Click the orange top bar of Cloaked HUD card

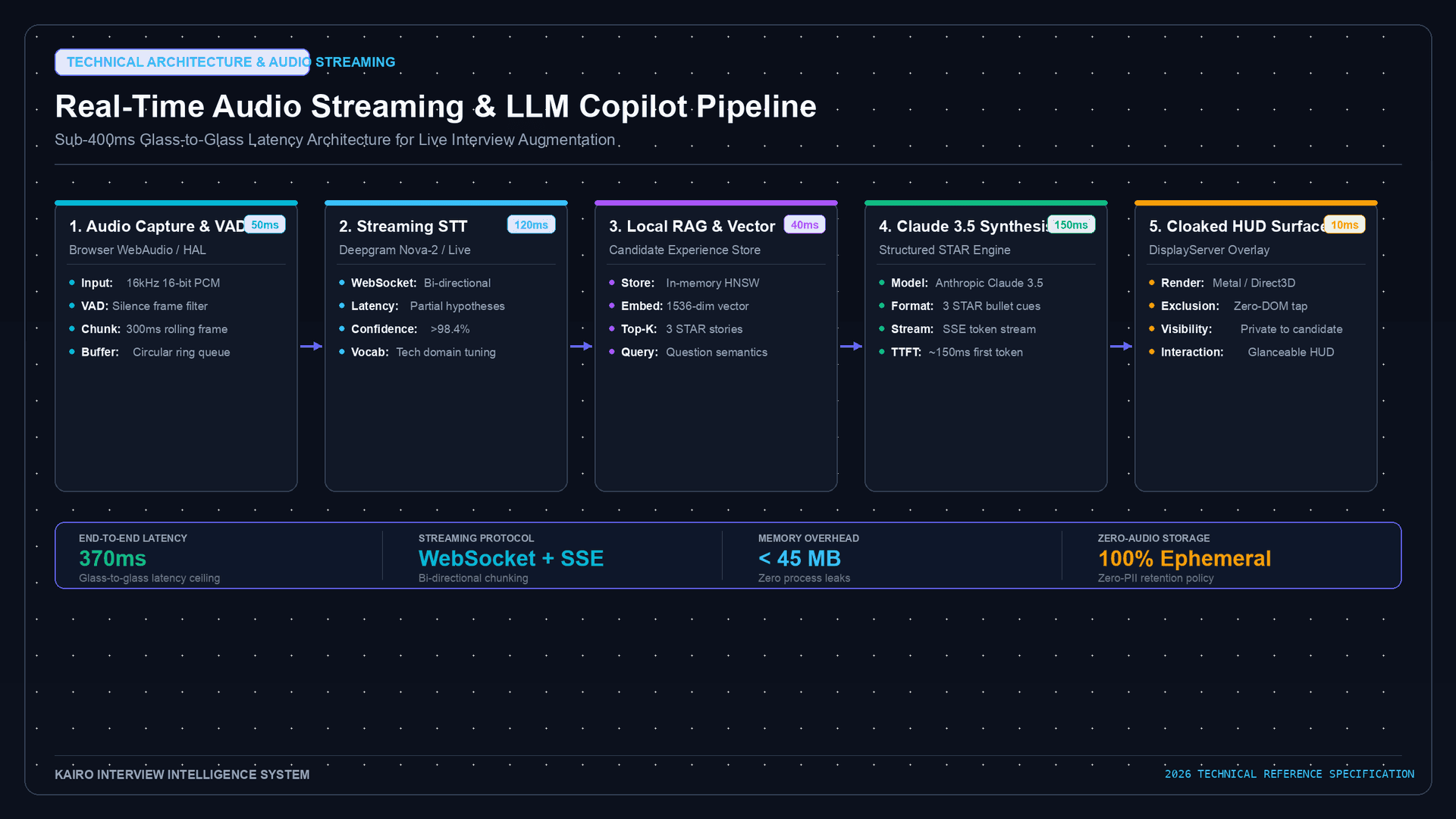1256,202
